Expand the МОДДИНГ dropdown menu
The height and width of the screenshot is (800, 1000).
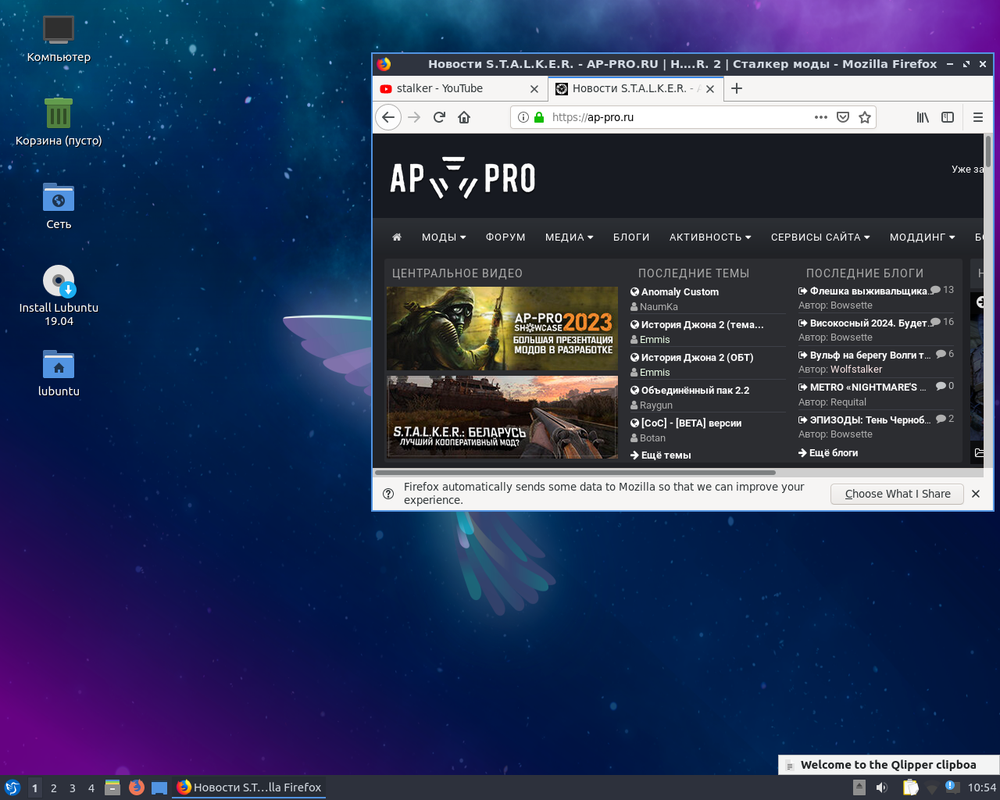point(922,237)
